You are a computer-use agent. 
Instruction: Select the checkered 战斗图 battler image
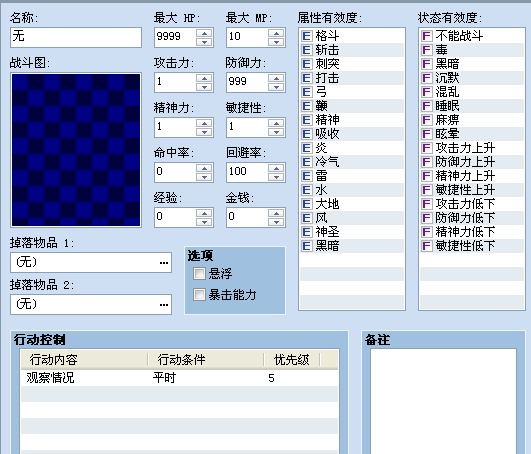click(x=76, y=150)
